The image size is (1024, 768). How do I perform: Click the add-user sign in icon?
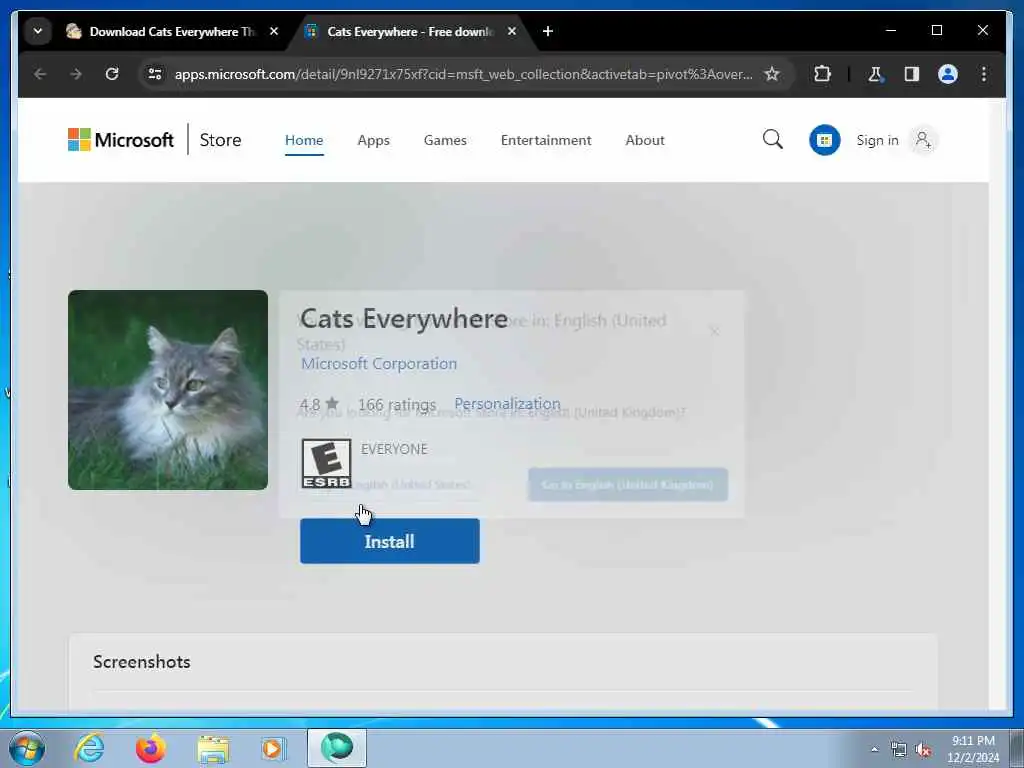923,140
